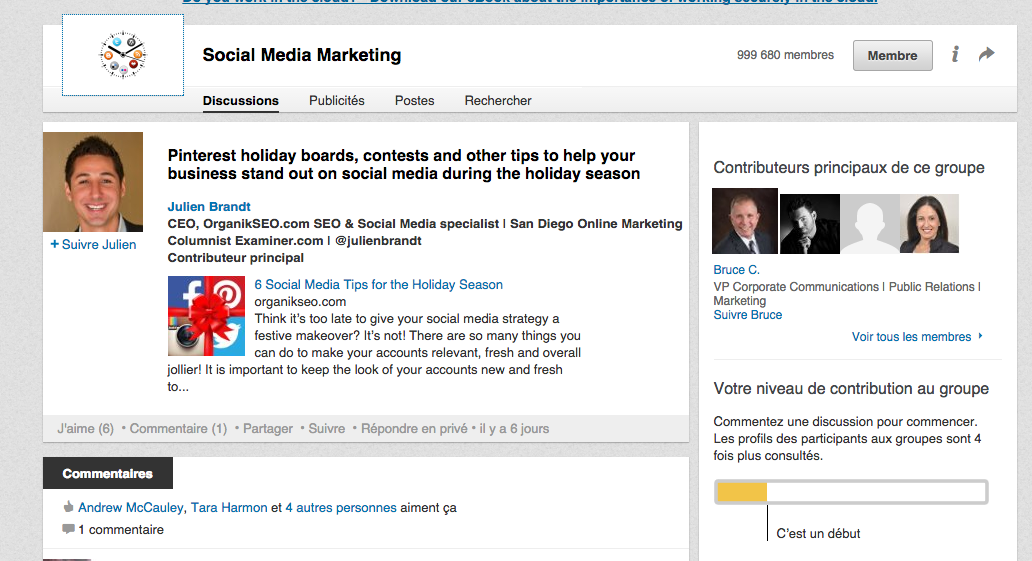Share the discussion via Partager
This screenshot has height=561, width=1032.
[x=268, y=429]
